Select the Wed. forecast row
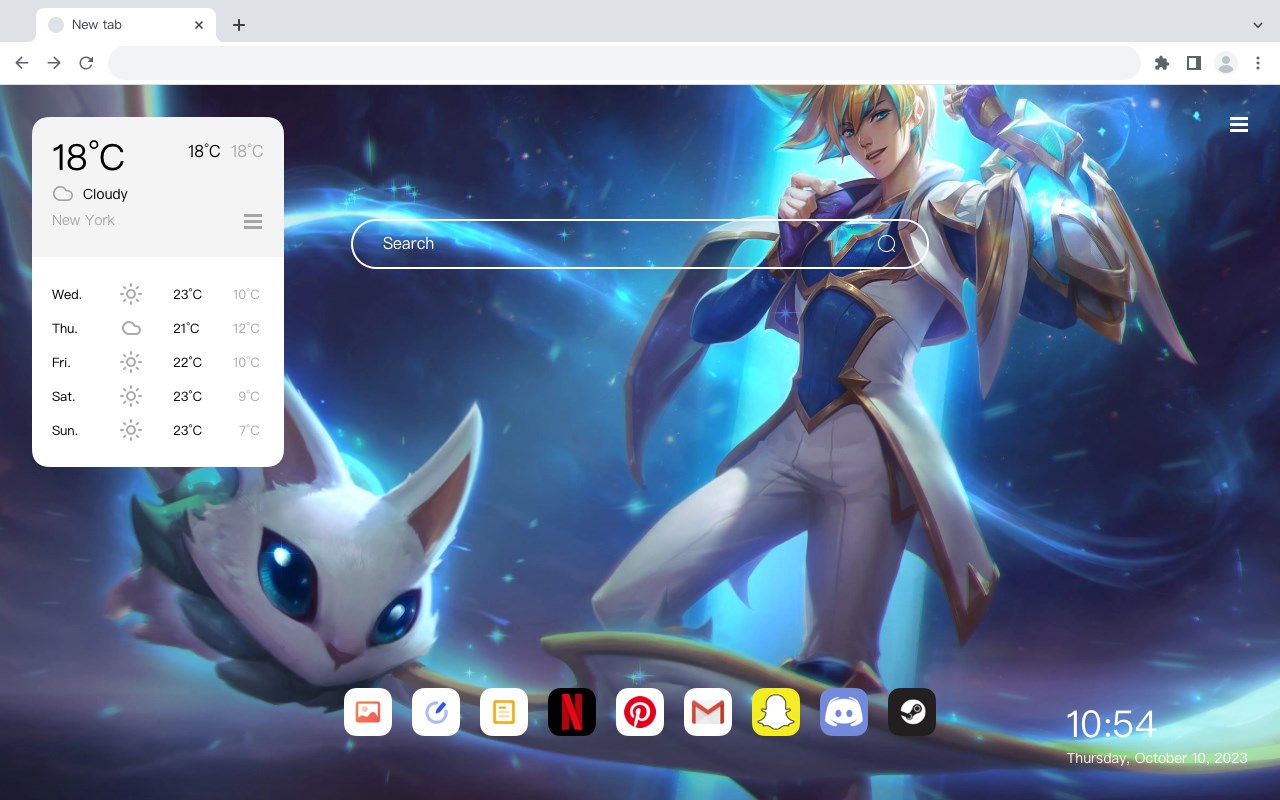The image size is (1280, 800). pos(158,294)
